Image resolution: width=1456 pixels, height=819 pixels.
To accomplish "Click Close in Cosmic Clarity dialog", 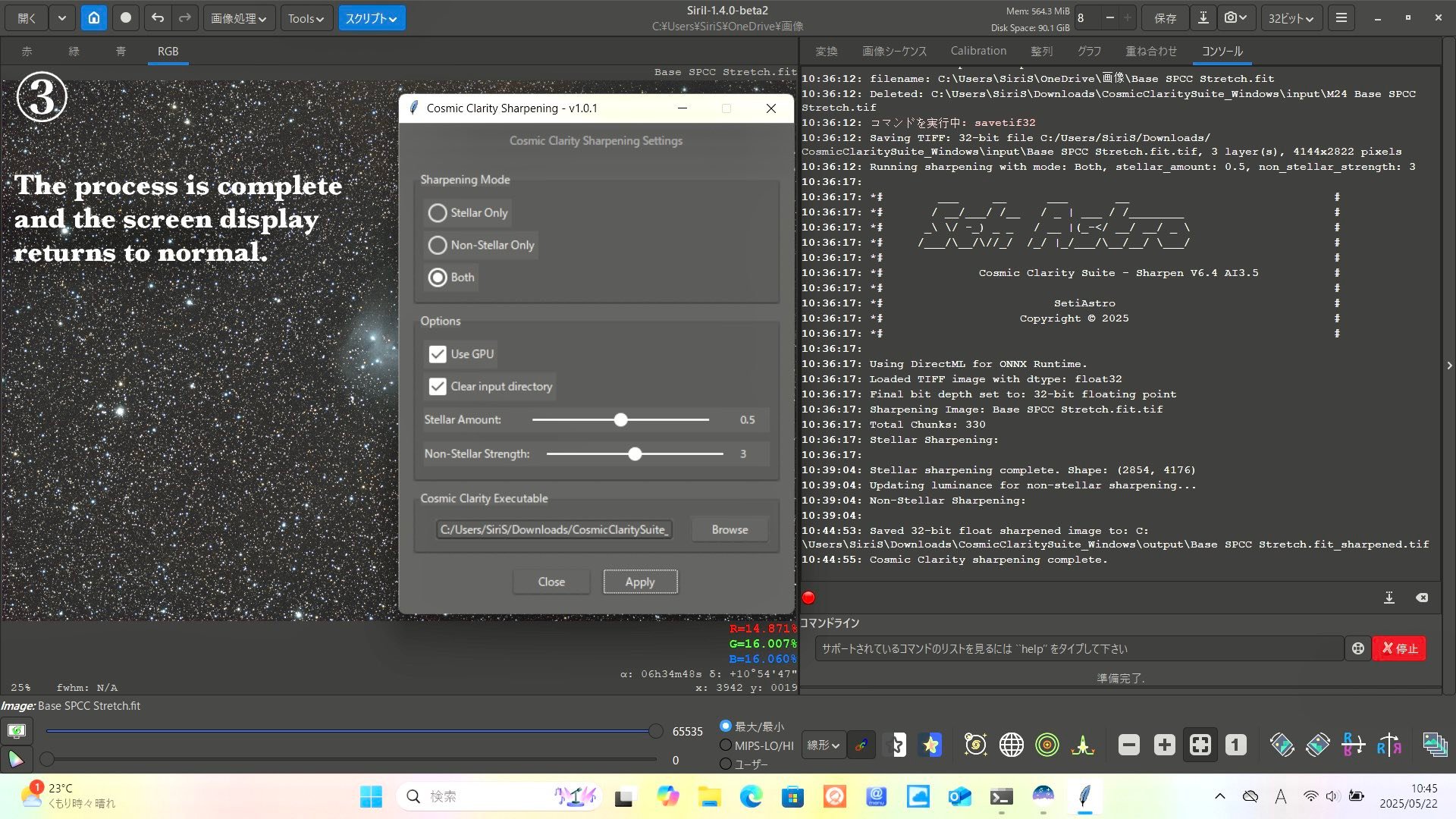I will pyautogui.click(x=551, y=582).
